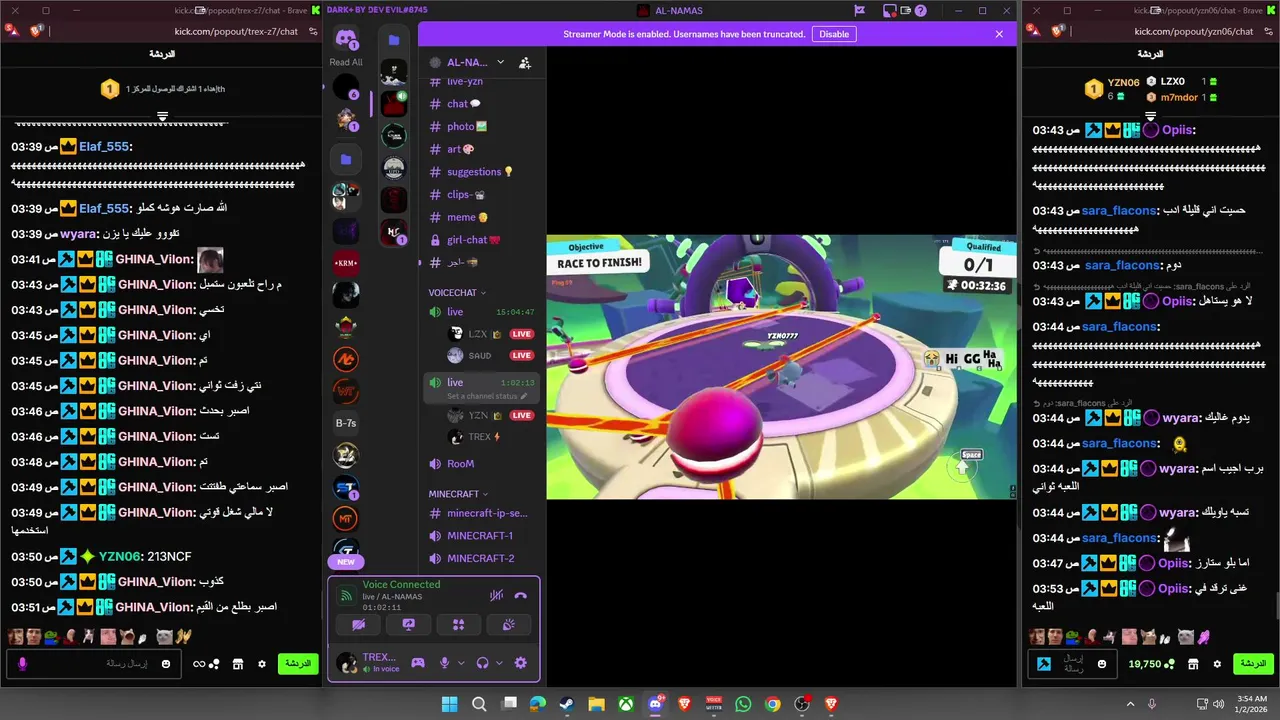Disconnect from the Discord voice channel
The image size is (1280, 720).
(520, 595)
